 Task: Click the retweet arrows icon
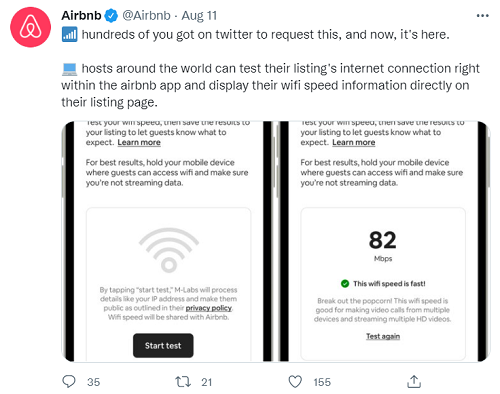[x=183, y=382]
